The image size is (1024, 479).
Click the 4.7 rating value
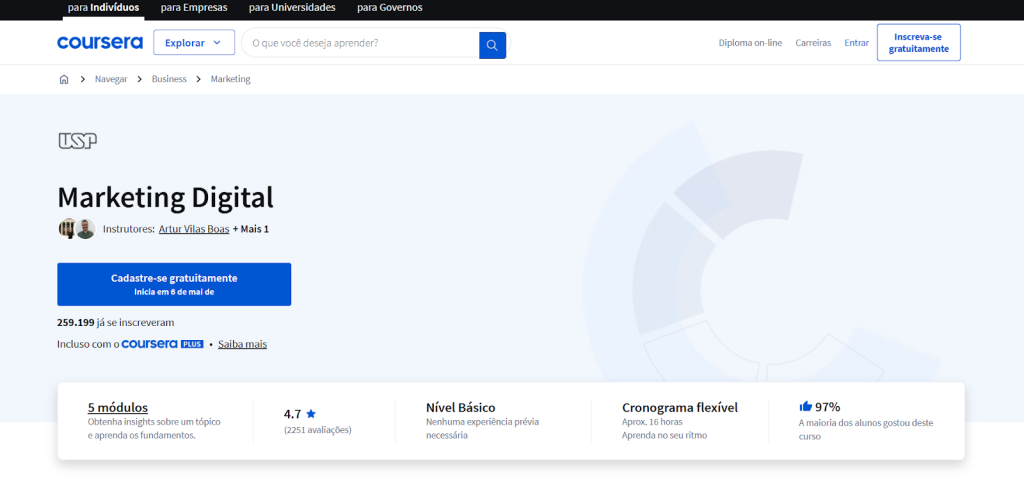(x=293, y=414)
